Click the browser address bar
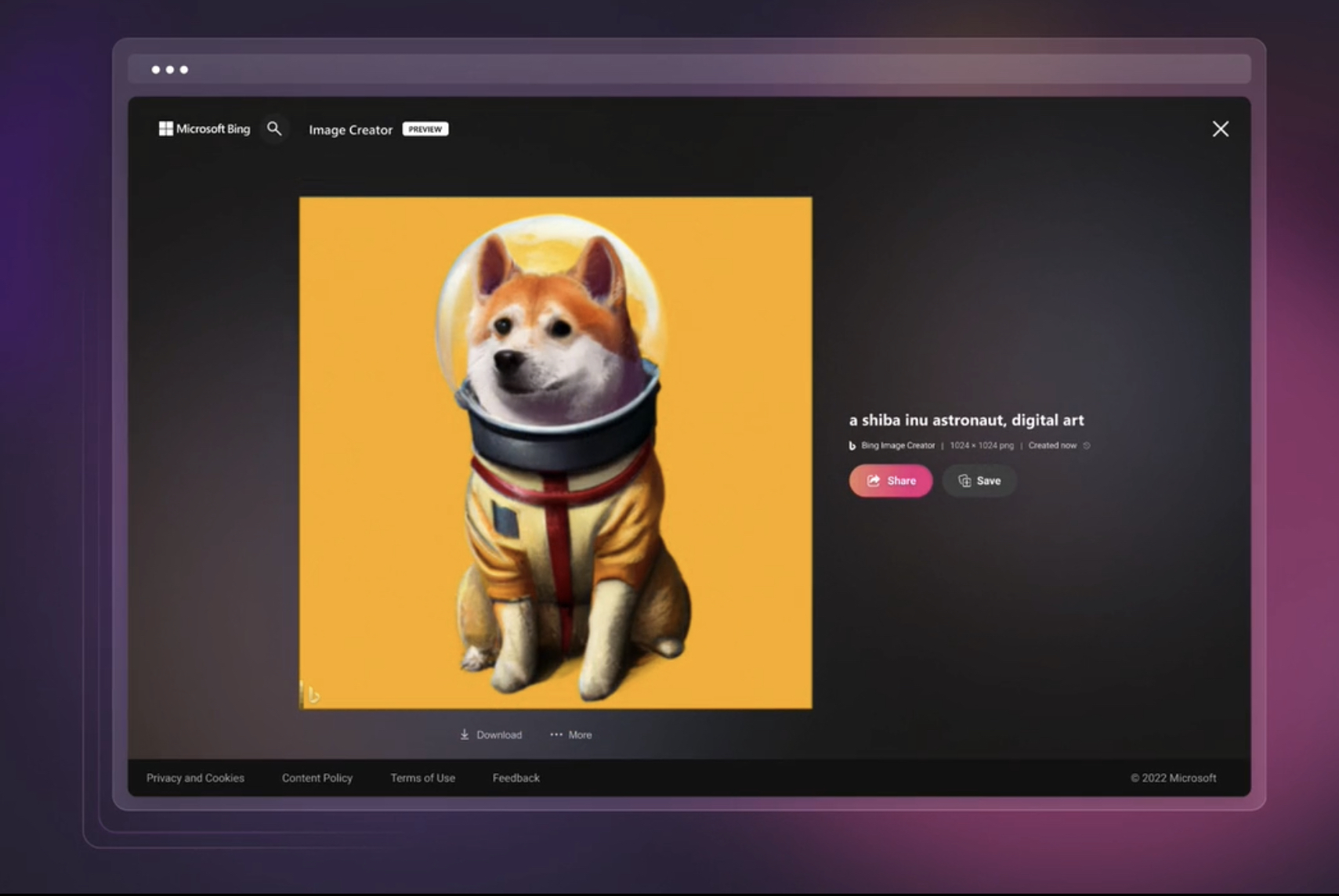The image size is (1339, 896). tap(689, 69)
